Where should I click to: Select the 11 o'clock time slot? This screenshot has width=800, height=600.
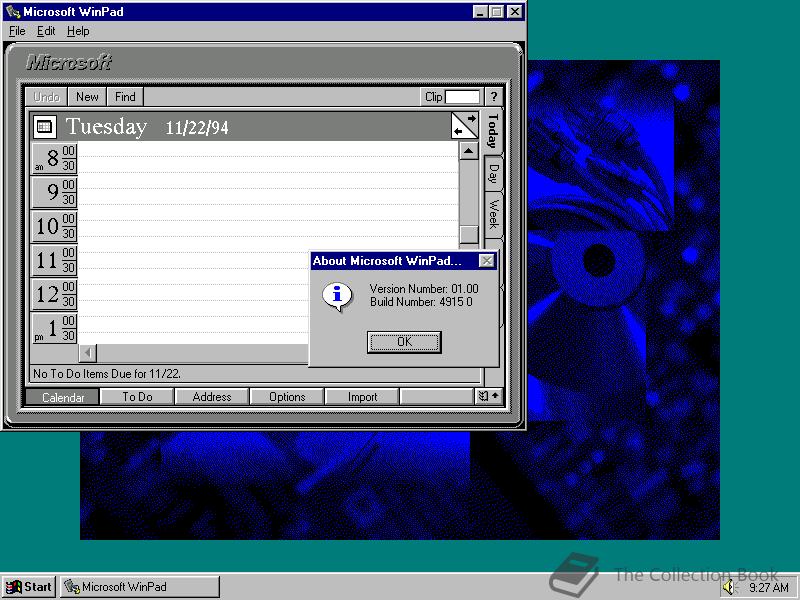(54, 261)
